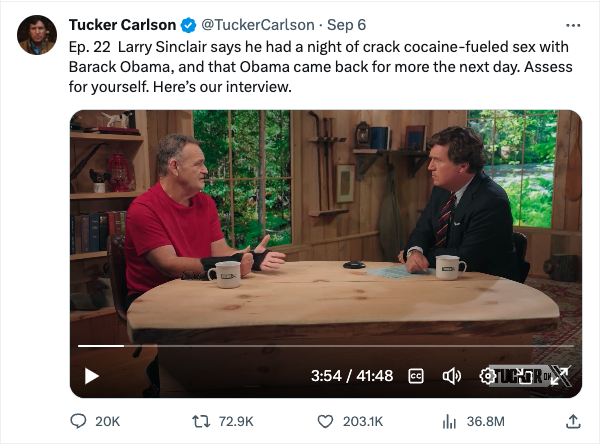Share the tweet using upload icon
601x444 pixels.
tap(573, 421)
